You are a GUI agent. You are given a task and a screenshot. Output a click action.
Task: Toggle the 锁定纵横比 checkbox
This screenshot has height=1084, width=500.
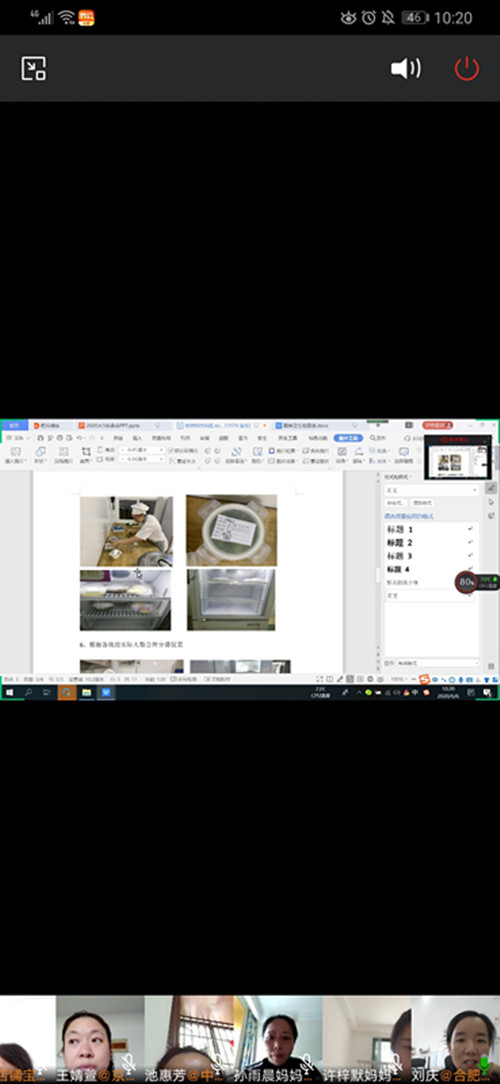click(183, 450)
